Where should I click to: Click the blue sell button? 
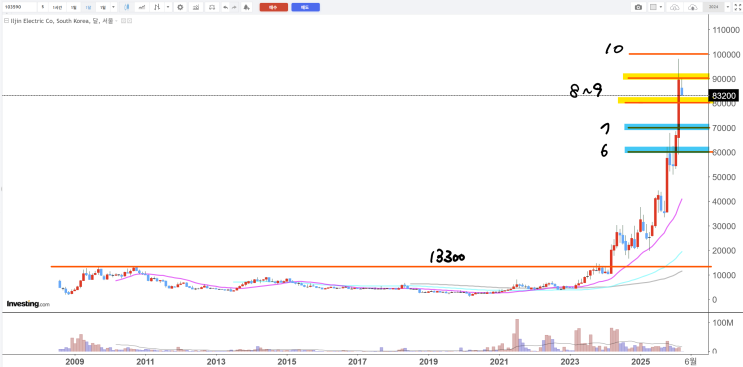pos(306,7)
